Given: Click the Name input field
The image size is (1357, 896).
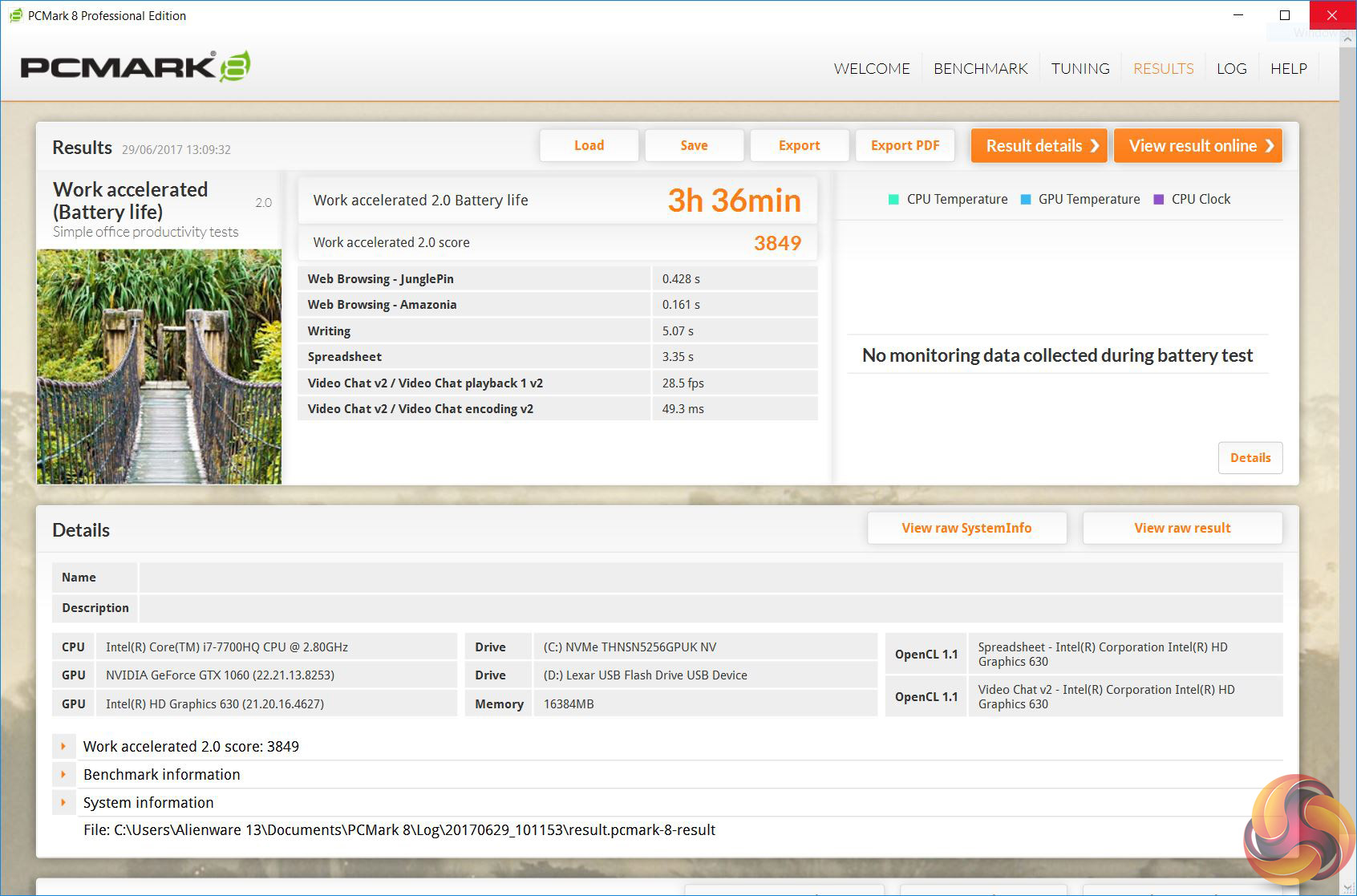Looking at the screenshot, I should [x=711, y=578].
